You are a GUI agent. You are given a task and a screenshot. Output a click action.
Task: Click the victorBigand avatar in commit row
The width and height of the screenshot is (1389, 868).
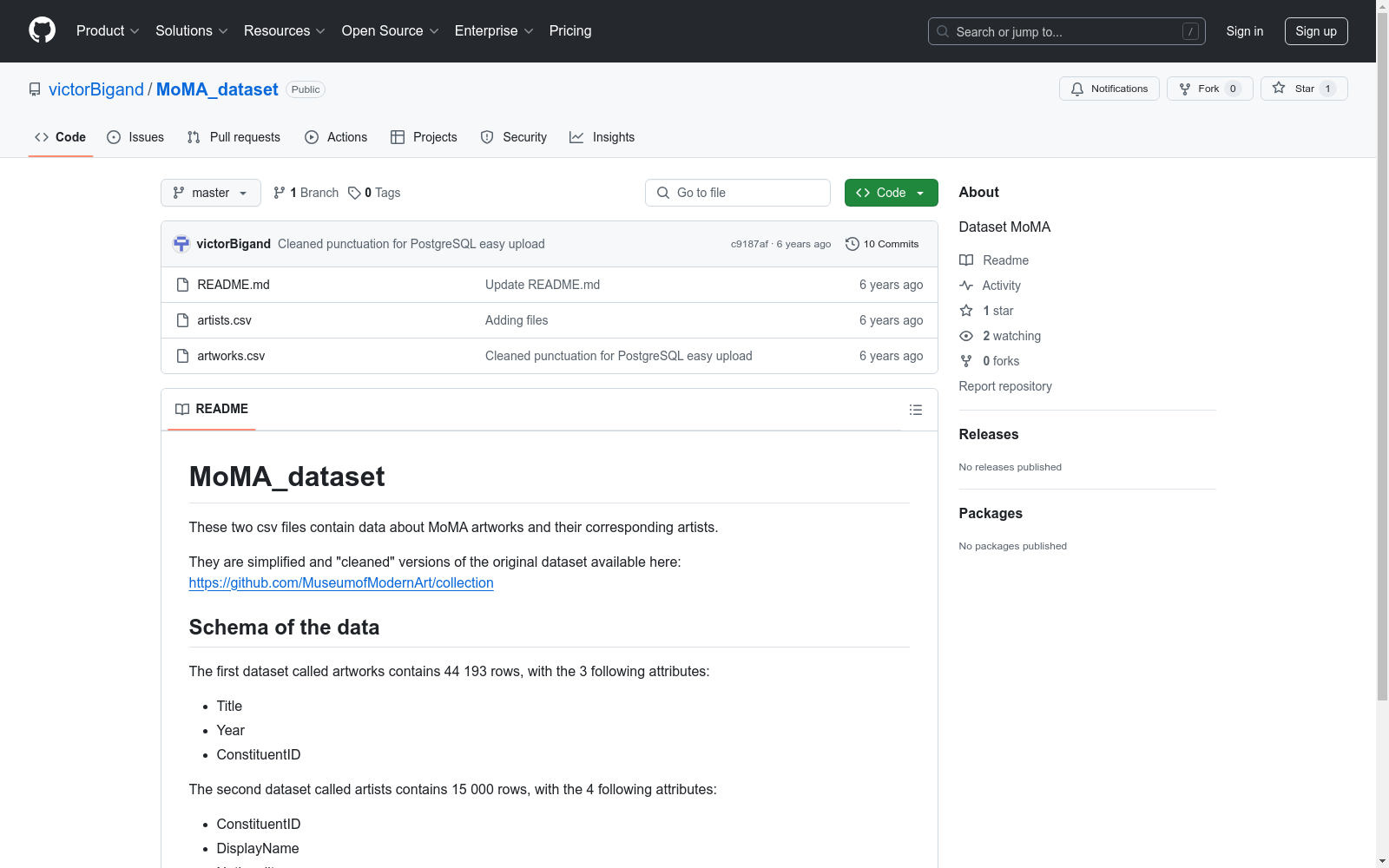pyautogui.click(x=181, y=244)
